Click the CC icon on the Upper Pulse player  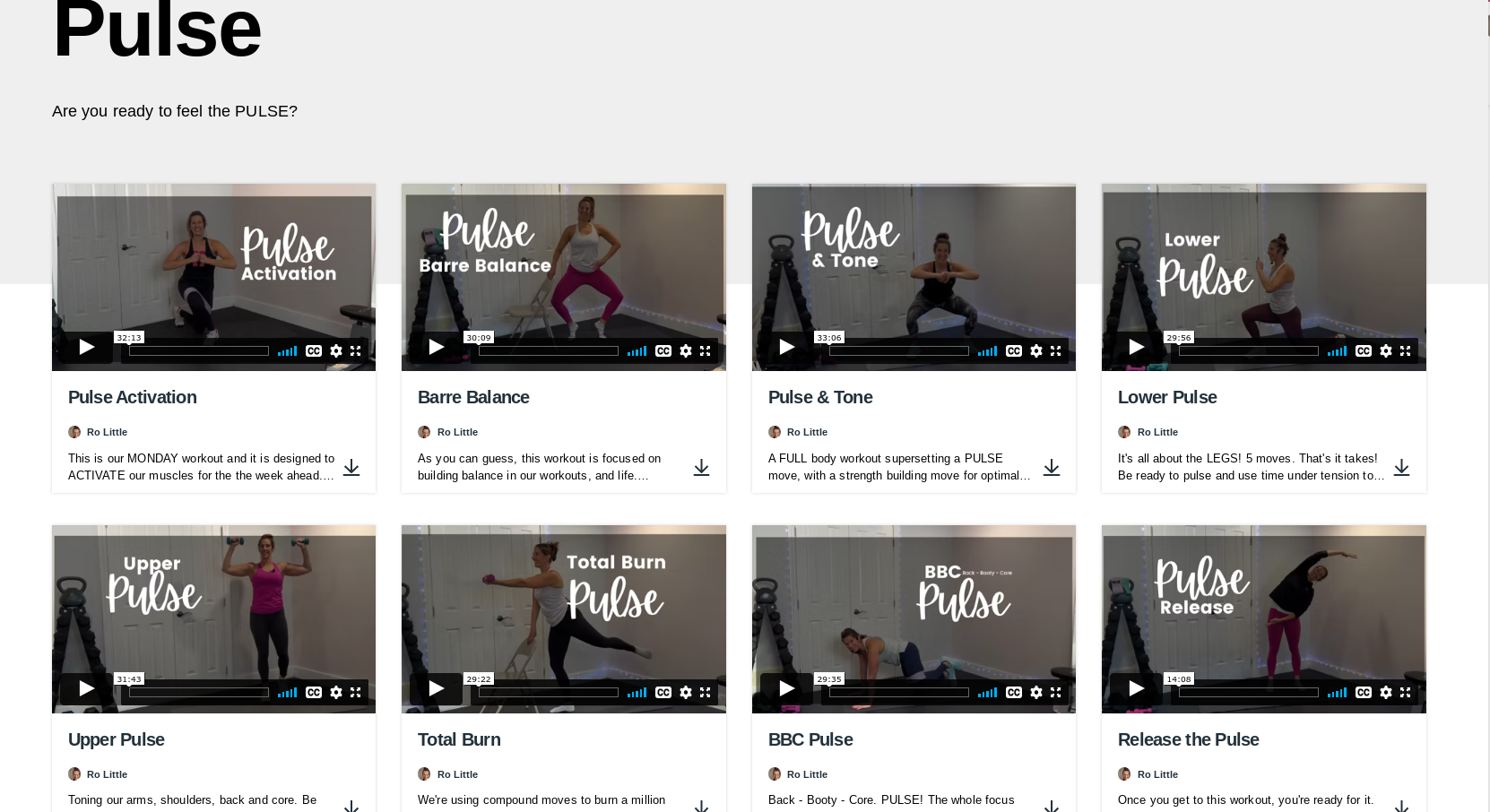coord(314,692)
